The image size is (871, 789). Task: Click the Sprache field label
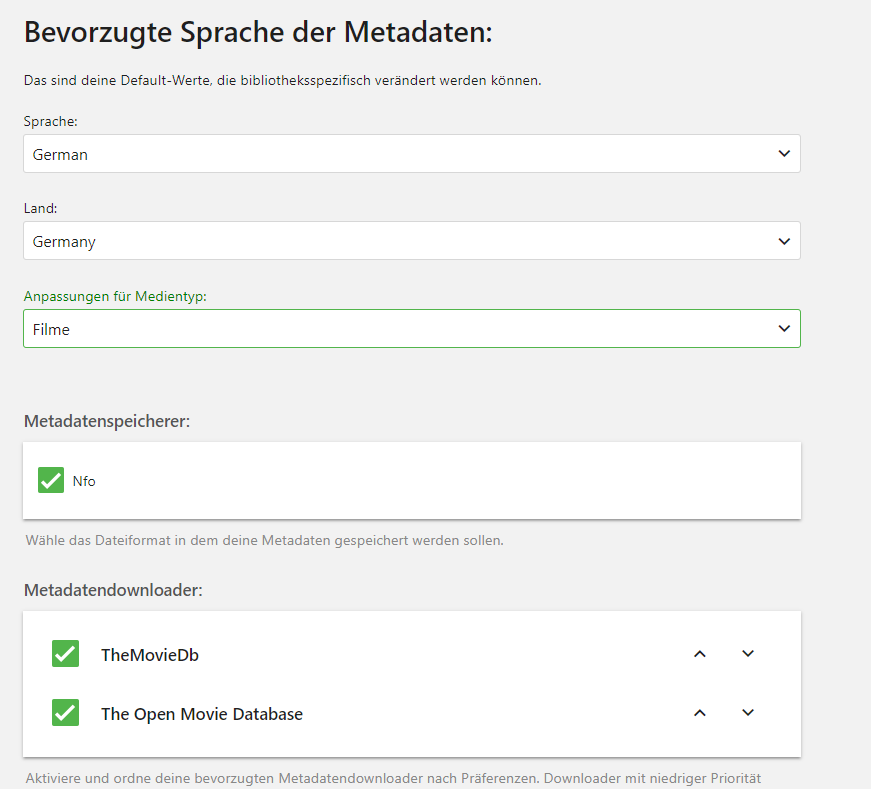point(51,121)
